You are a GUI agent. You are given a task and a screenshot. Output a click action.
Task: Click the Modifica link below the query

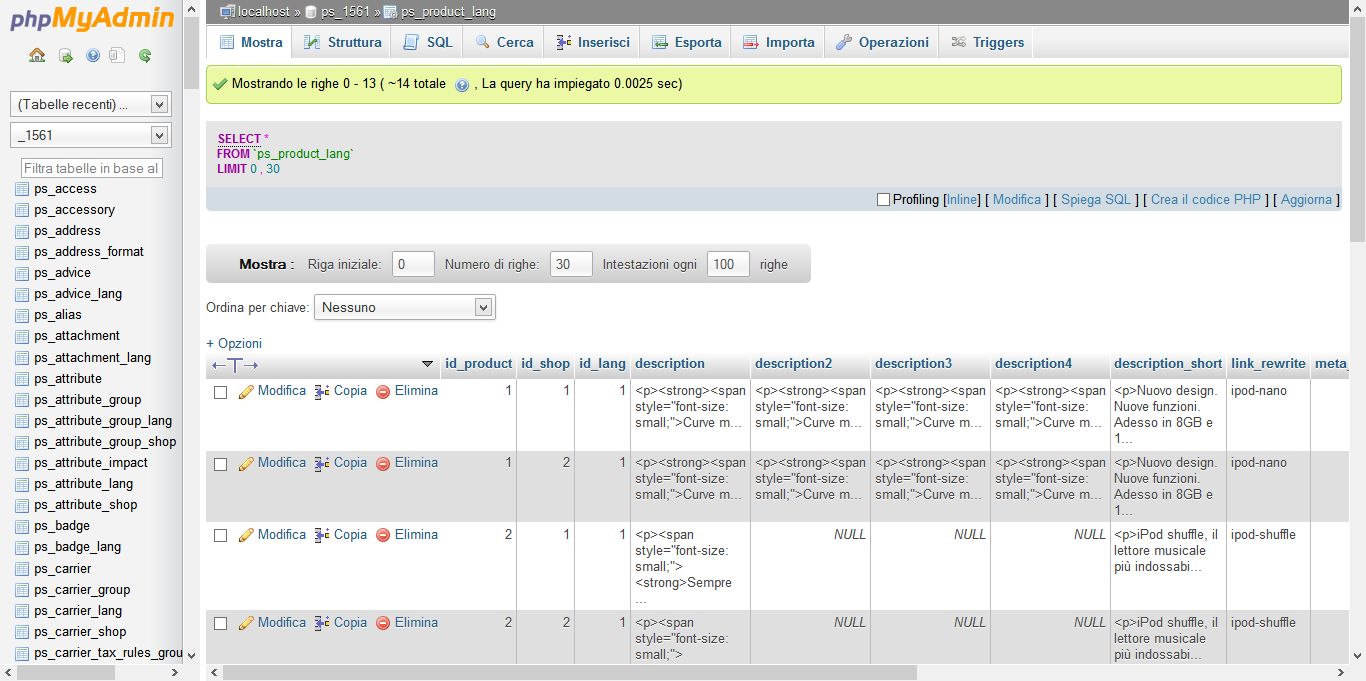tap(1017, 200)
